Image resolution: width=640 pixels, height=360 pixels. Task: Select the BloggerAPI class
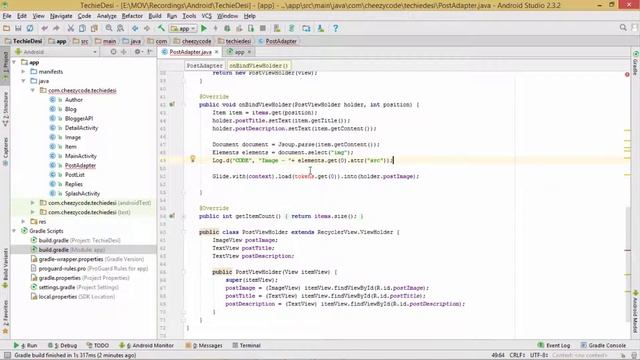tap(79, 118)
